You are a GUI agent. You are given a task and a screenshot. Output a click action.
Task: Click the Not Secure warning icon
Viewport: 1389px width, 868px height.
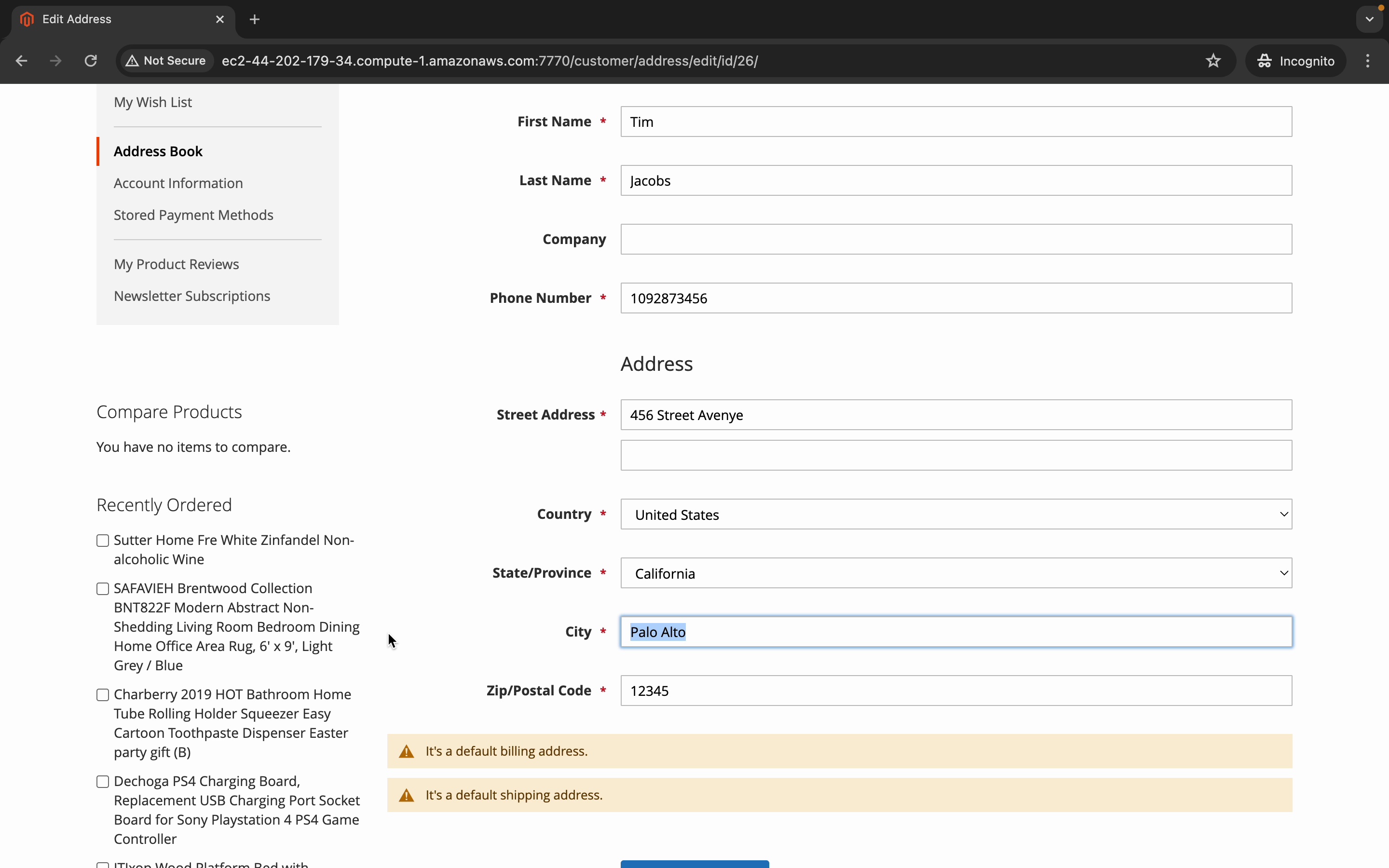coord(133,61)
